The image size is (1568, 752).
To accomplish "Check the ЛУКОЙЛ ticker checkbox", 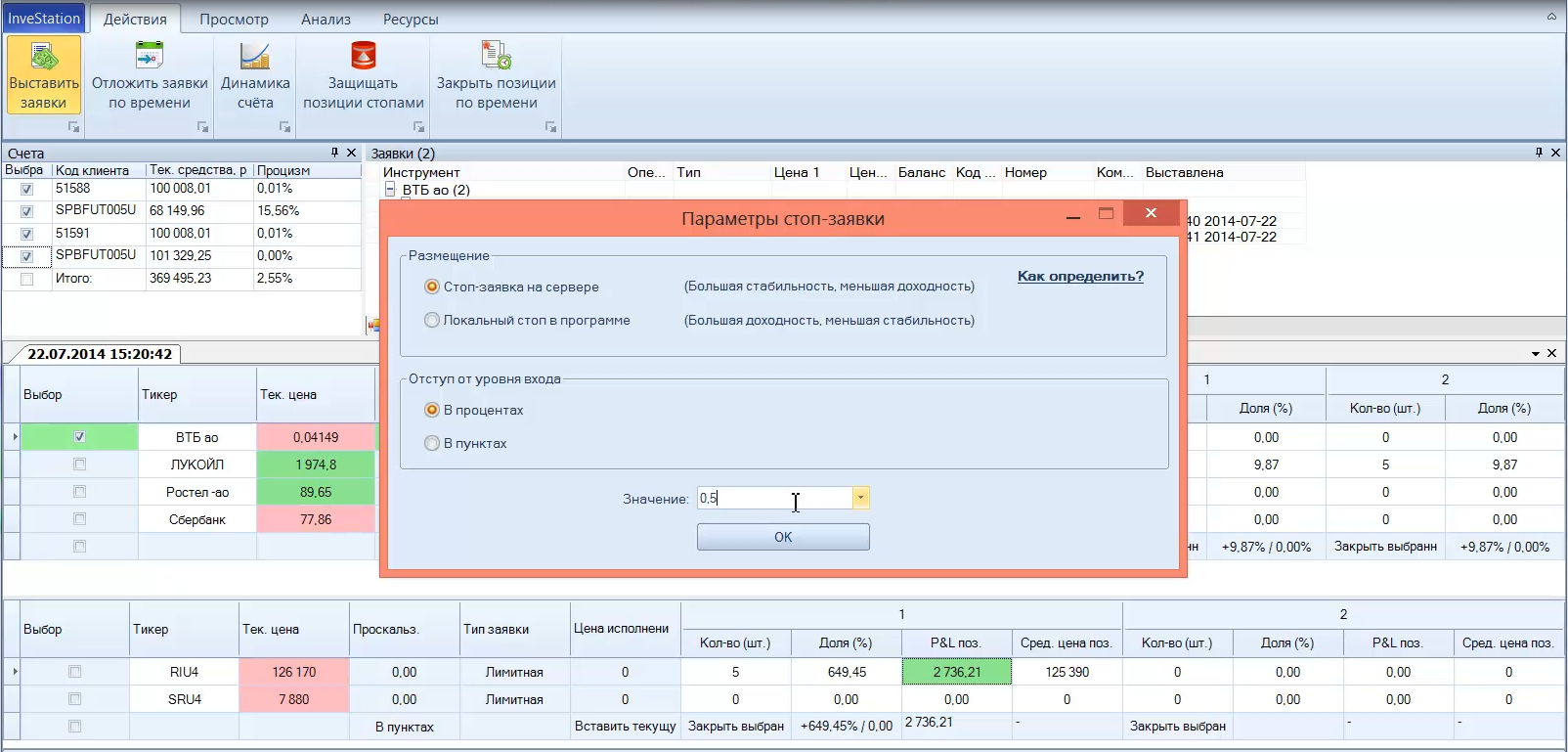I will (x=80, y=464).
